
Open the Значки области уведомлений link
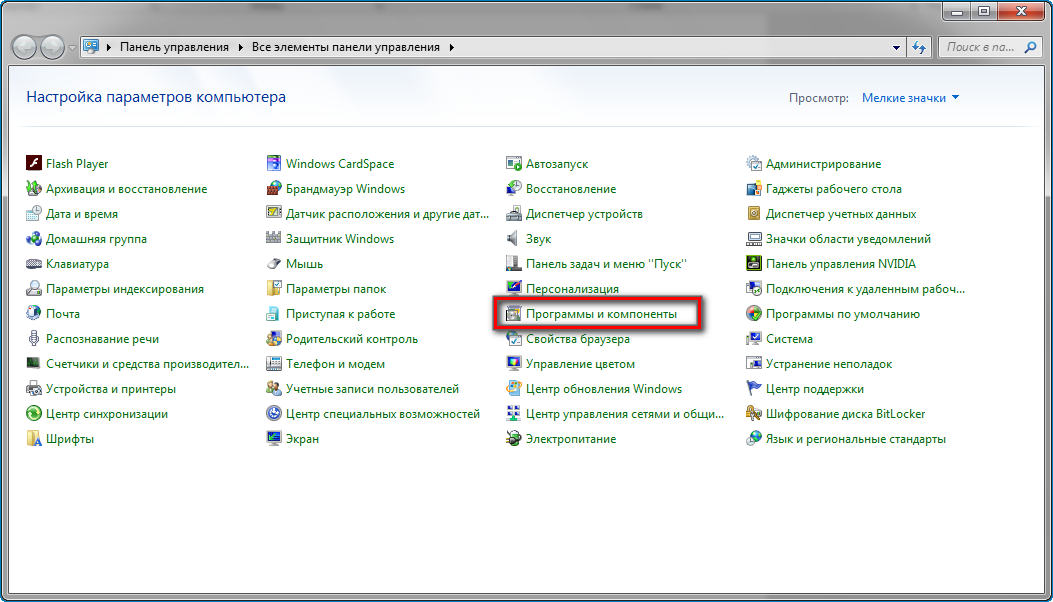point(848,239)
